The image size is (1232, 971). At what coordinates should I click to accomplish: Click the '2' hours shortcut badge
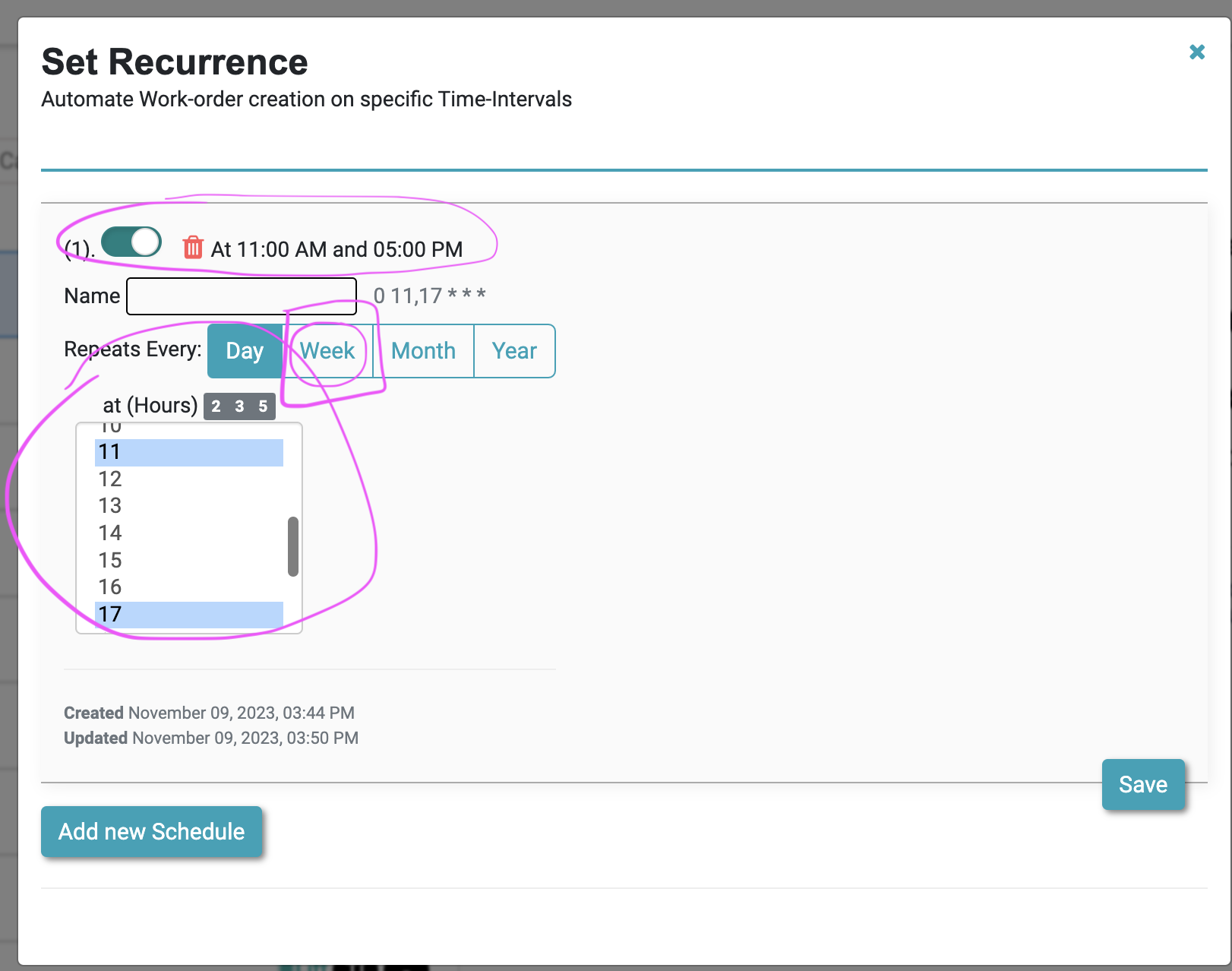pos(216,406)
